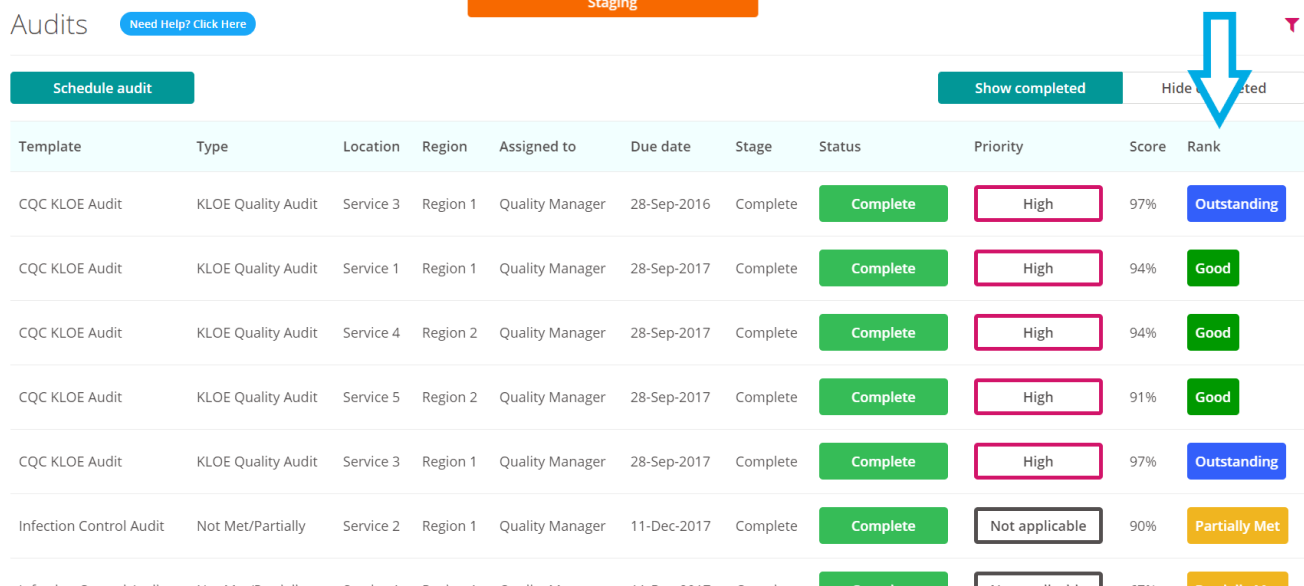Click the Status column header
The image size is (1304, 586).
pyautogui.click(x=839, y=146)
